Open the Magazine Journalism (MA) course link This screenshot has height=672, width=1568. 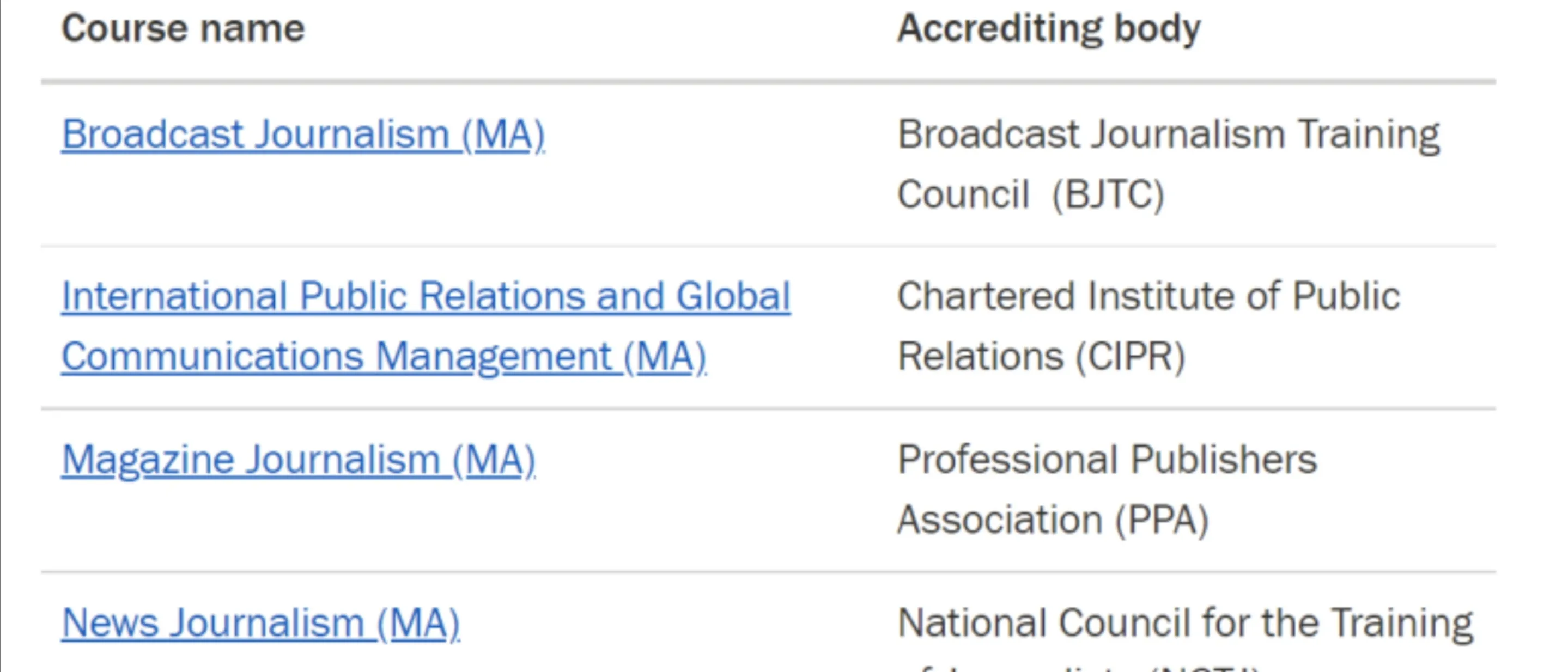[x=298, y=459]
